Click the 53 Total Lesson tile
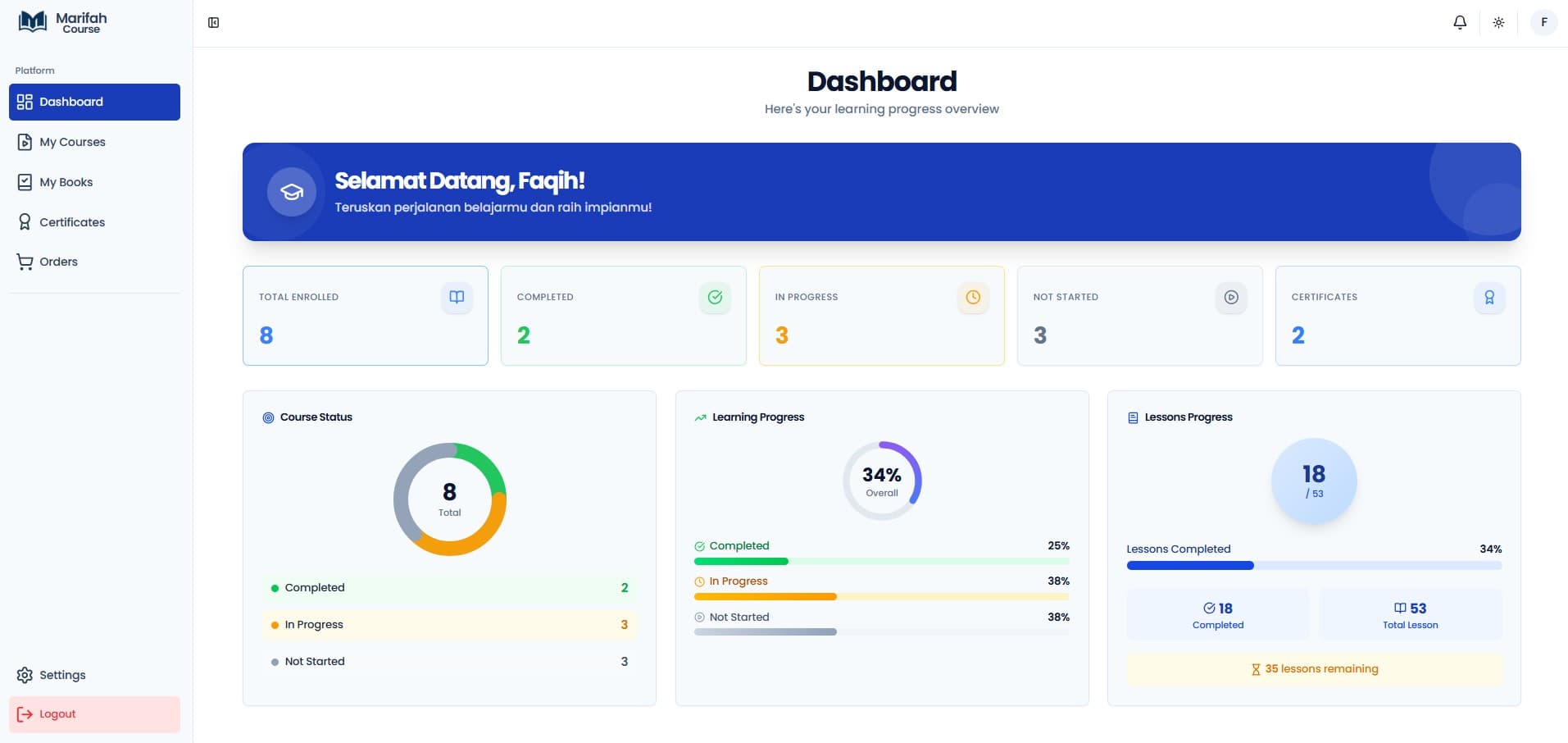Screen dimensions: 1568x743 point(1411,614)
